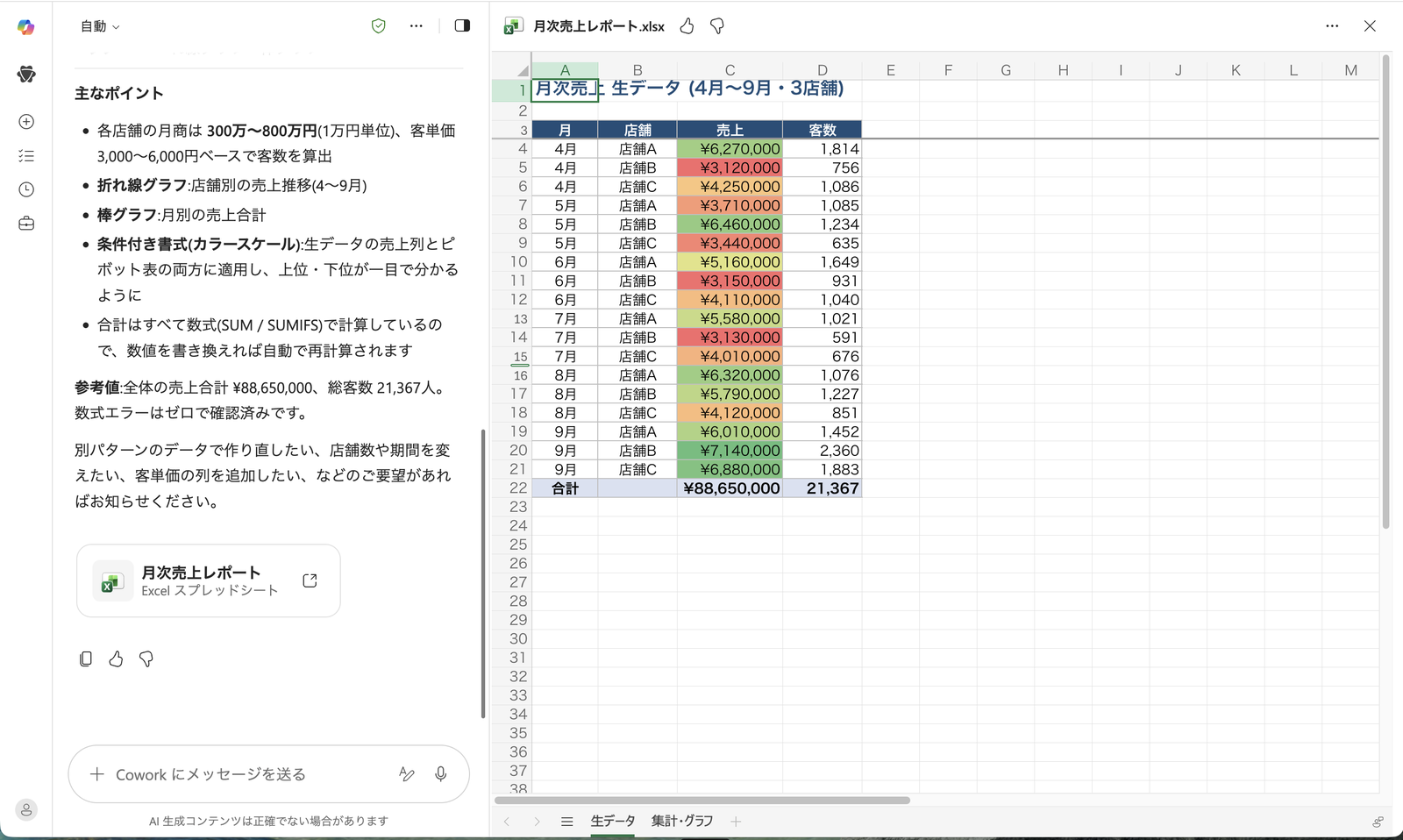Open chat more options ellipsis

coord(417,26)
